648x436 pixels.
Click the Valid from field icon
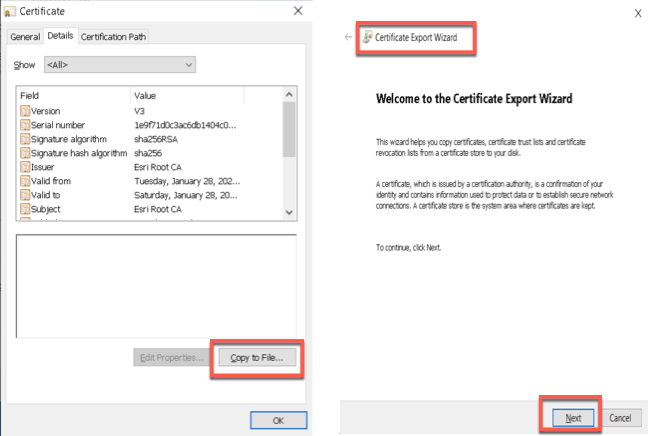pyautogui.click(x=25, y=181)
